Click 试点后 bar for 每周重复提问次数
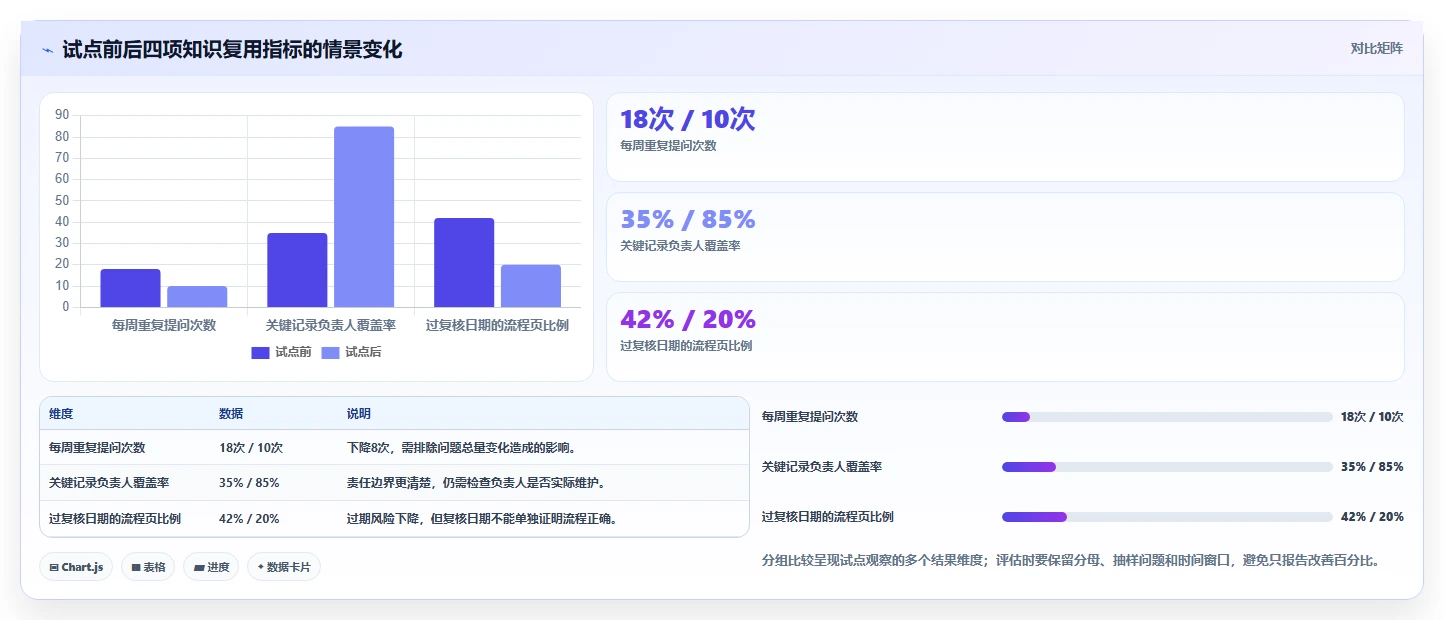Image resolution: width=1444 pixels, height=620 pixels. [197, 296]
